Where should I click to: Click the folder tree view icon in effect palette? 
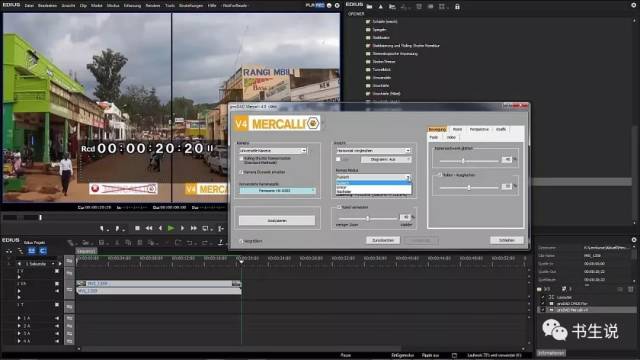tap(392, 6)
